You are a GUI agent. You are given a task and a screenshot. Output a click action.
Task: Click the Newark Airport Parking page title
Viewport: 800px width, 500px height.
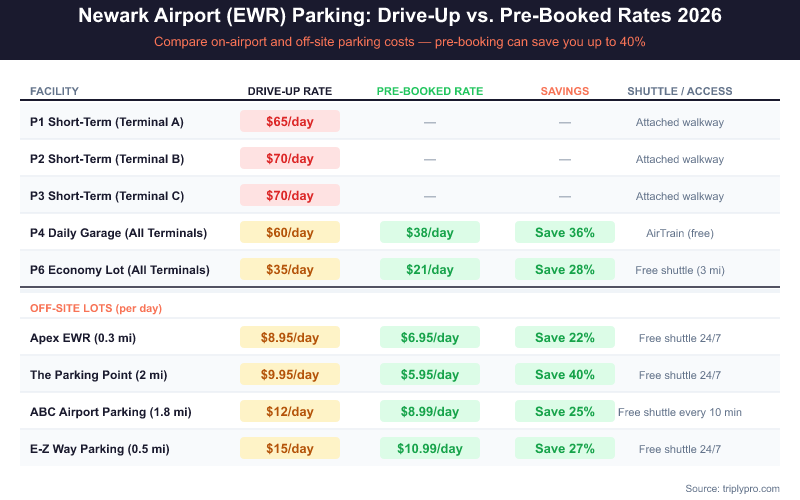click(400, 17)
